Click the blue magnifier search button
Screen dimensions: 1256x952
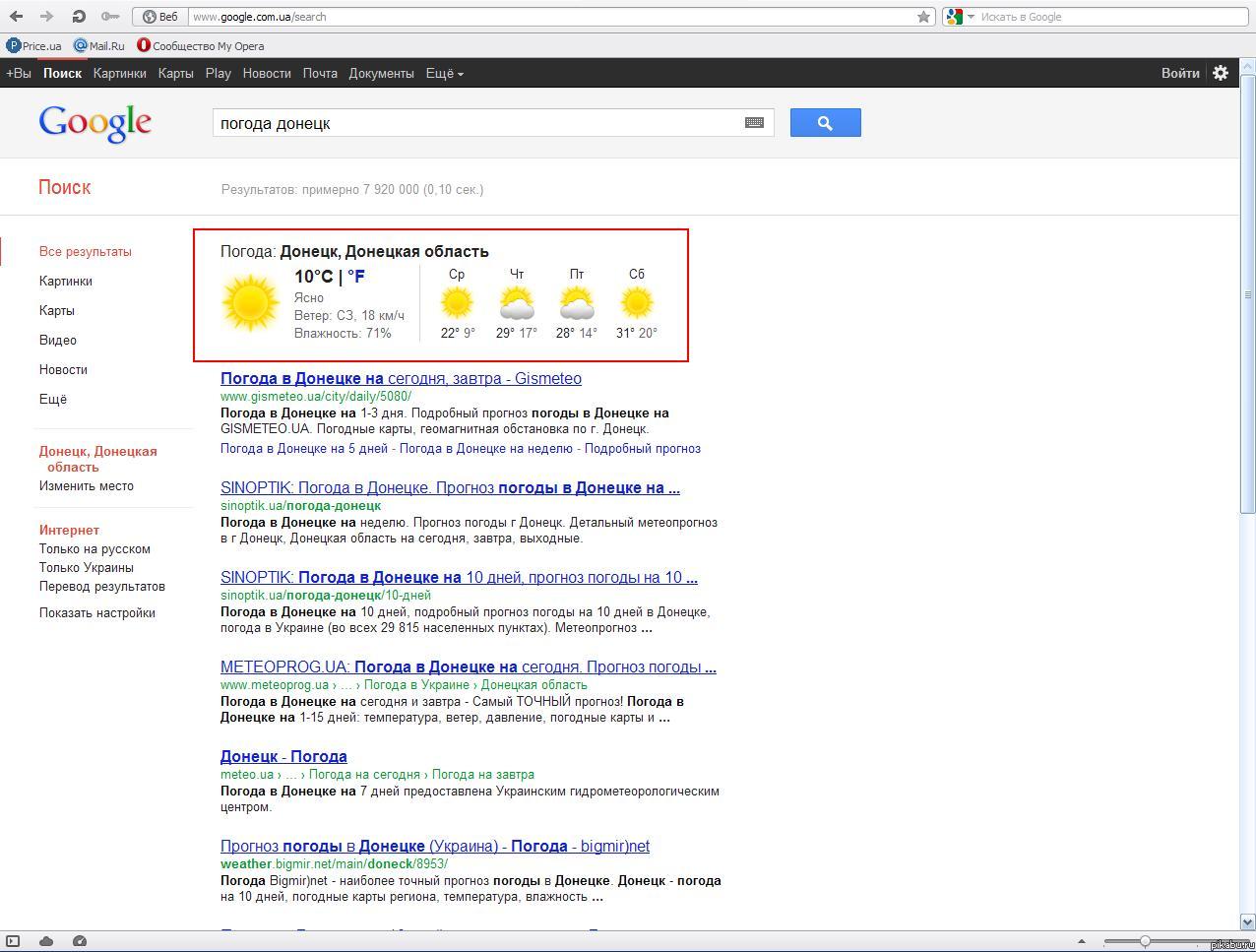(x=825, y=123)
